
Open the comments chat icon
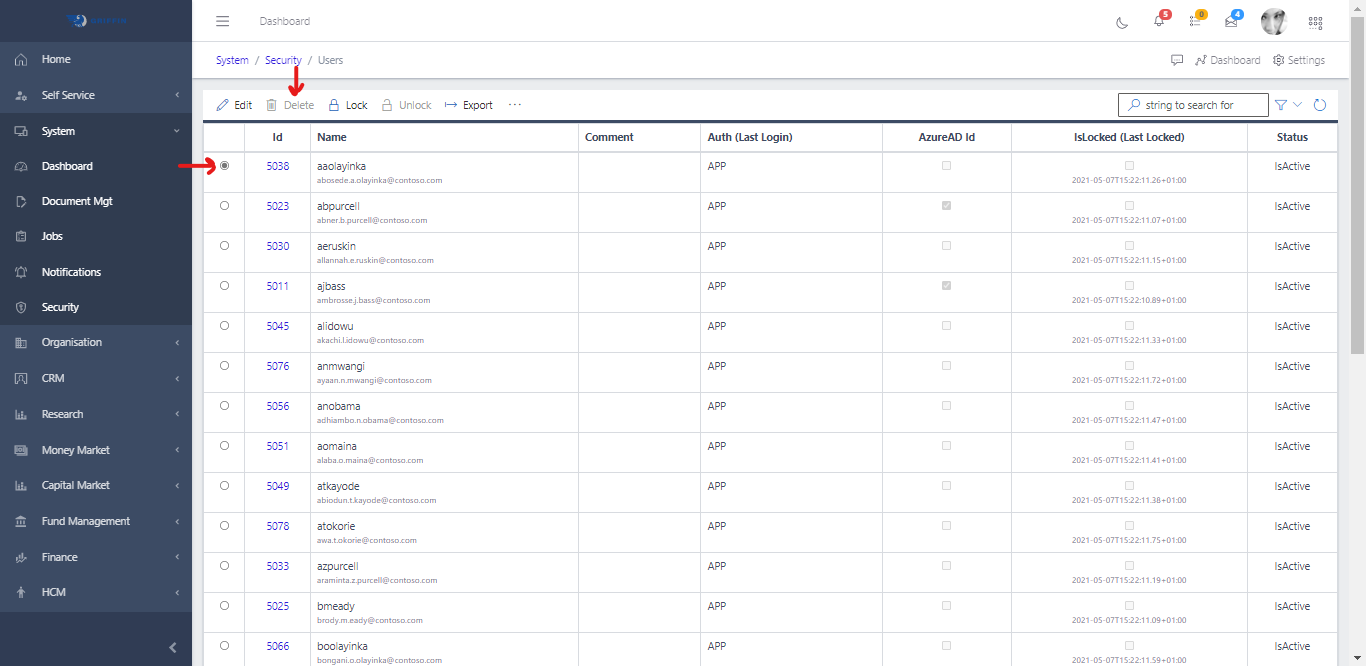(x=1177, y=60)
